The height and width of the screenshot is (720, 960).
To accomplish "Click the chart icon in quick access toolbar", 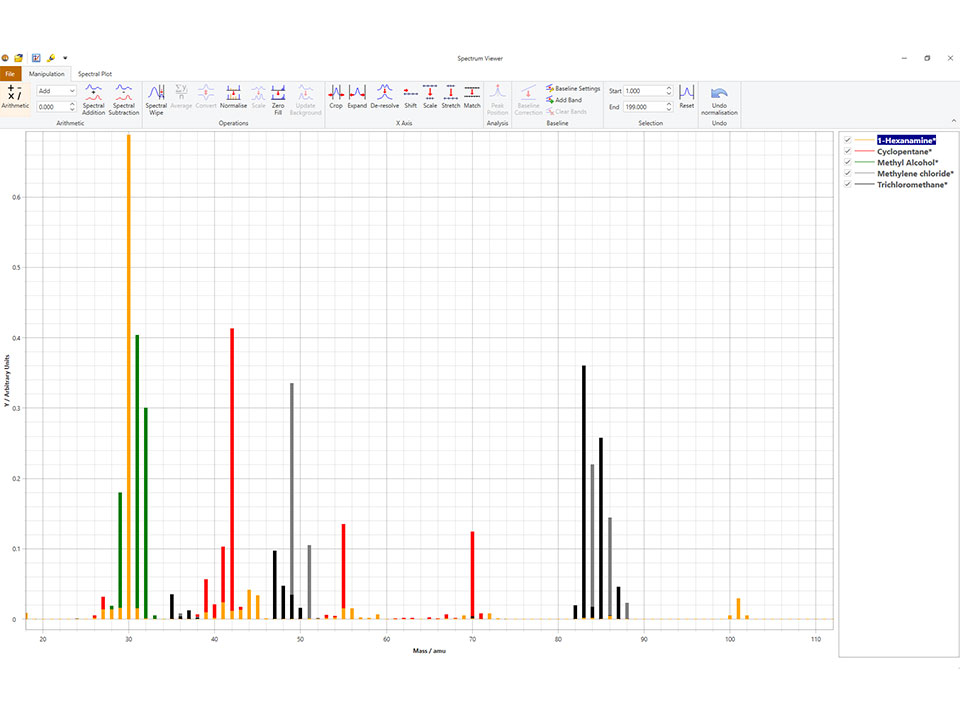I will 36,58.
